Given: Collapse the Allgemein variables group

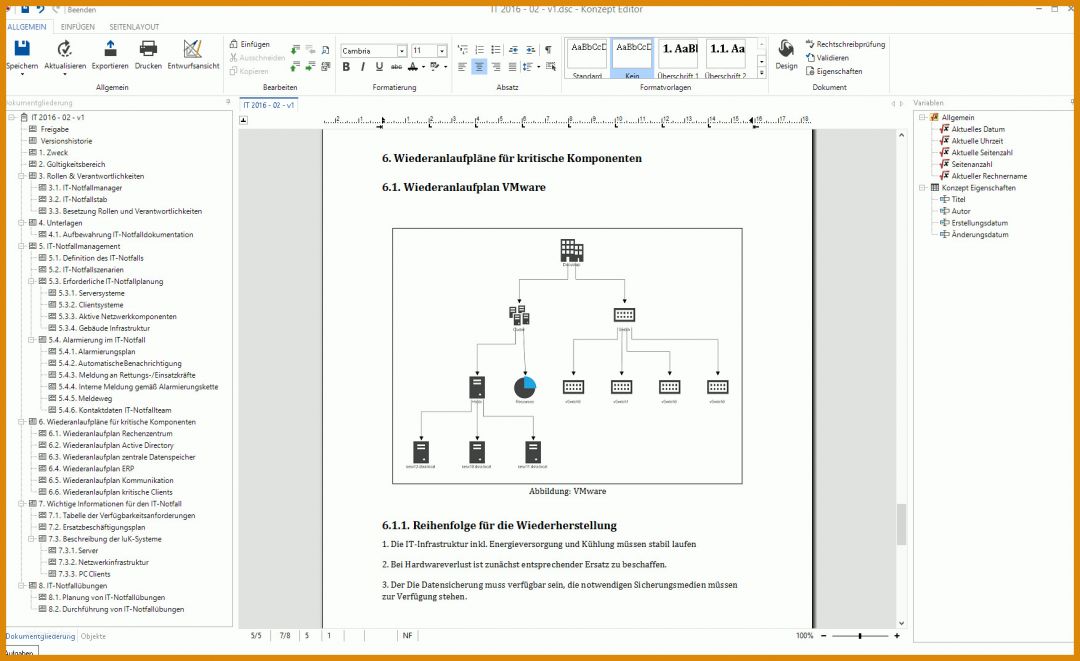Looking at the screenshot, I should pyautogui.click(x=922, y=118).
